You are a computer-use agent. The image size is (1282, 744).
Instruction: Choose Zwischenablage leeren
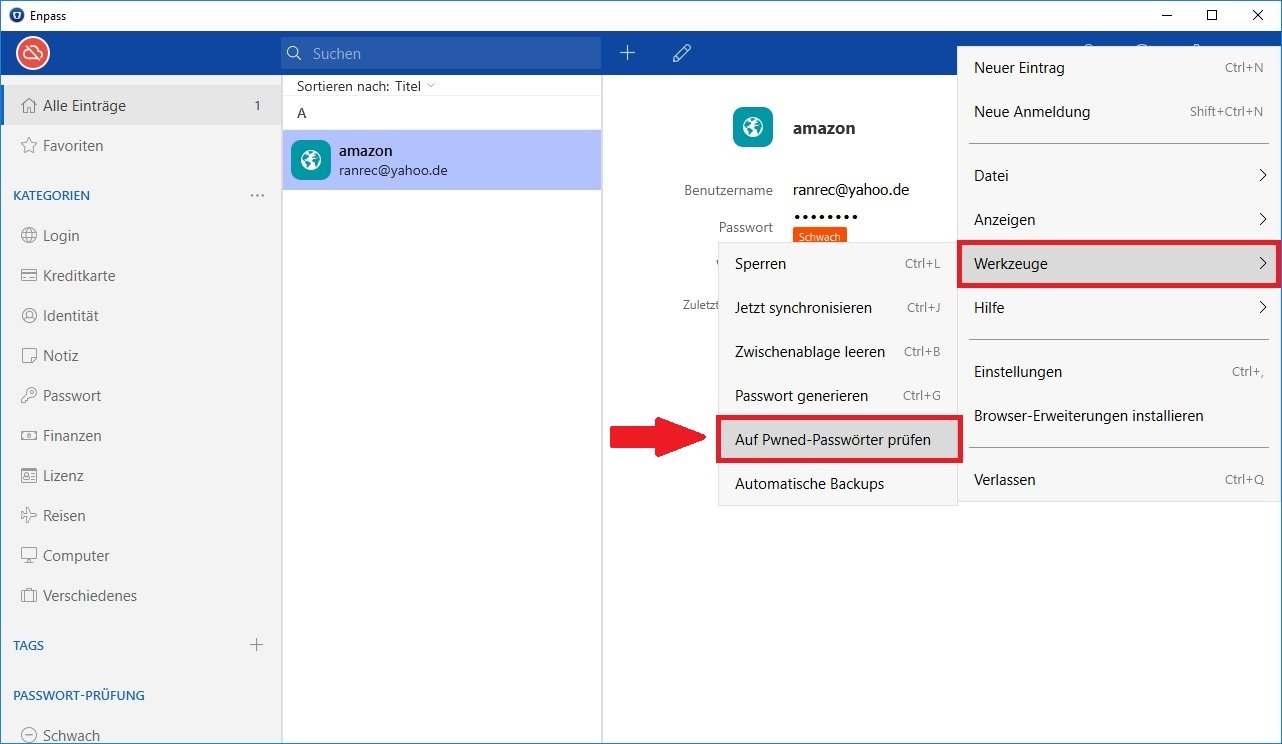[x=838, y=352]
